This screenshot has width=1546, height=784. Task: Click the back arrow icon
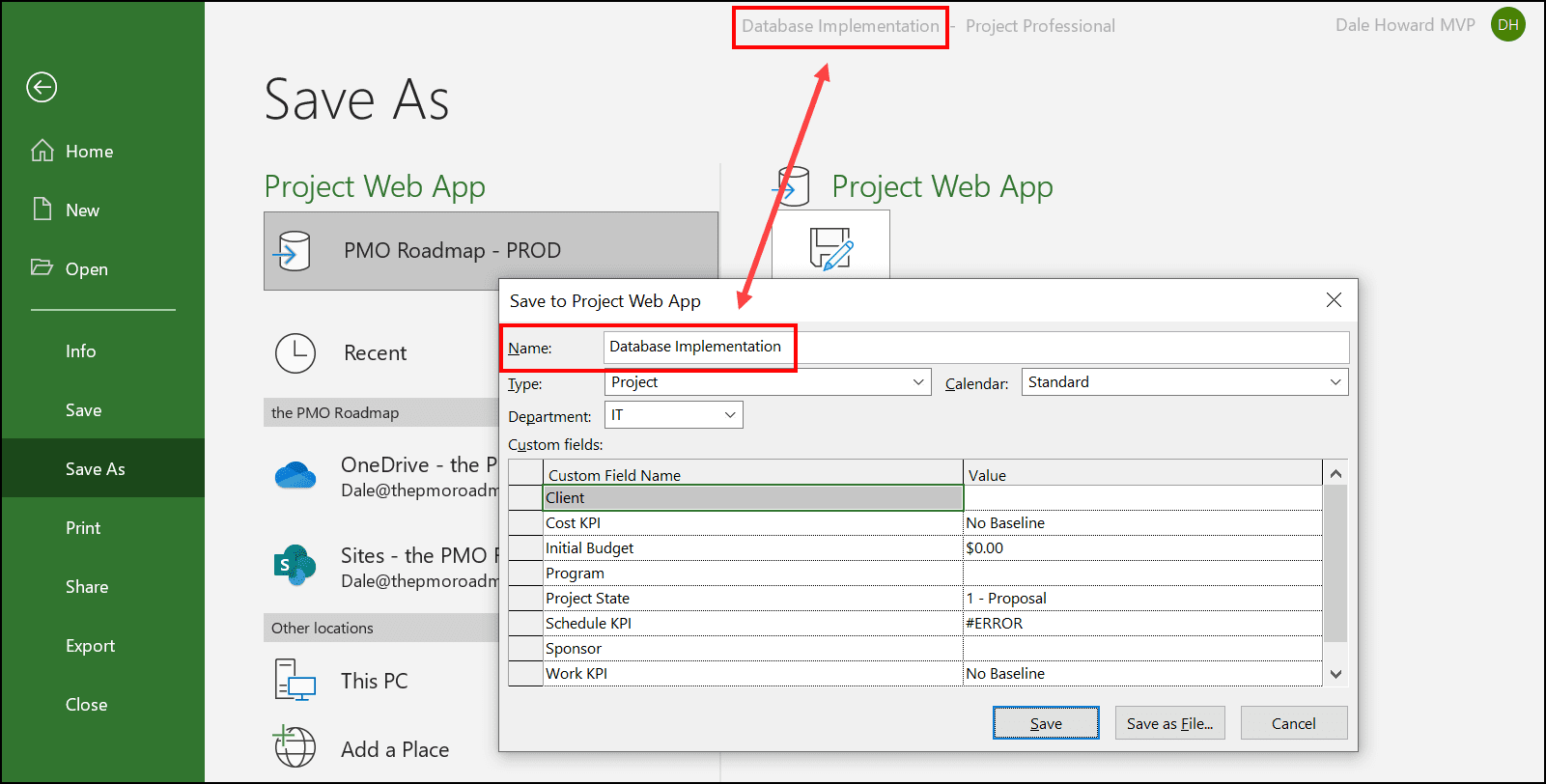(x=42, y=87)
